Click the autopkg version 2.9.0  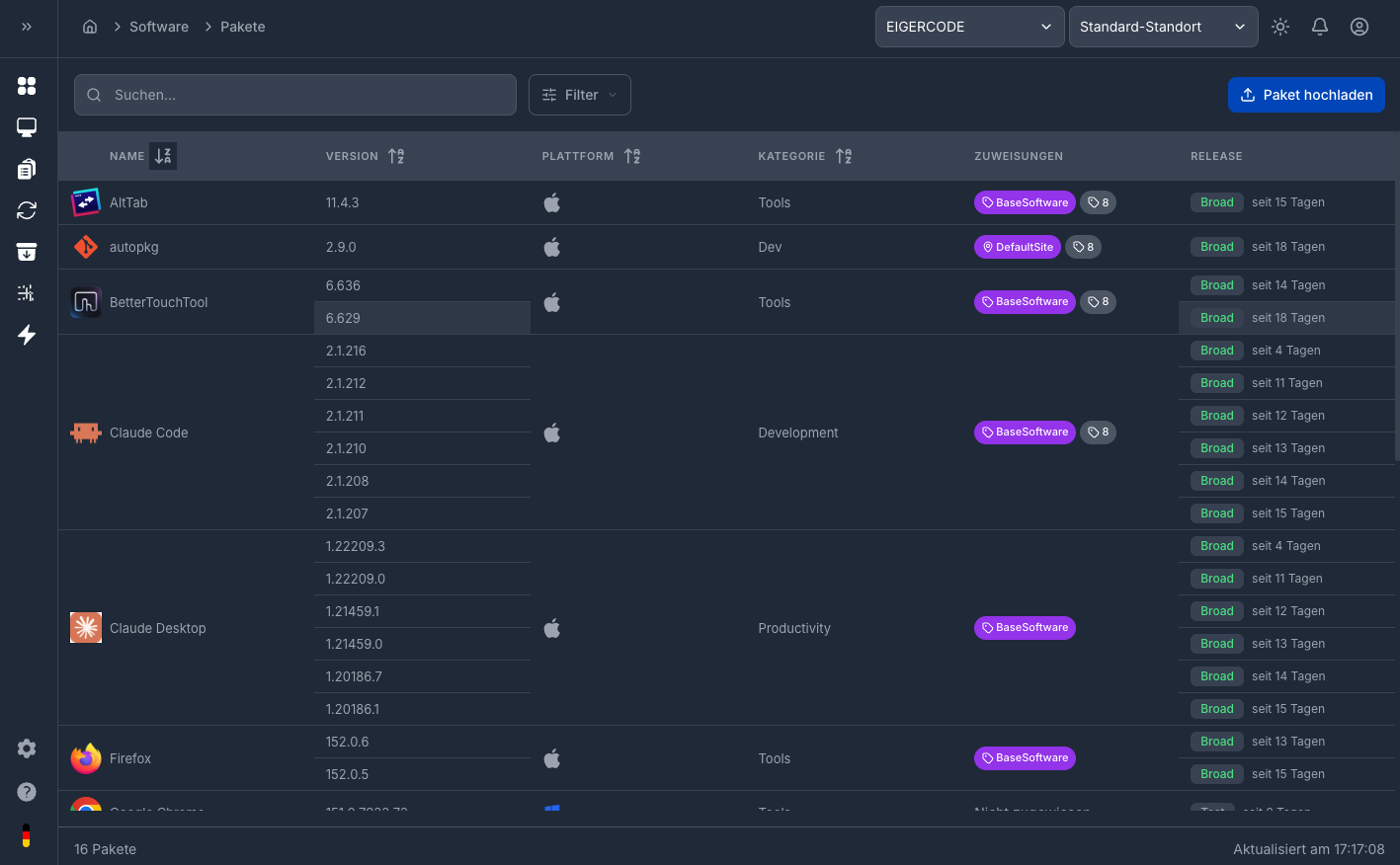341,247
